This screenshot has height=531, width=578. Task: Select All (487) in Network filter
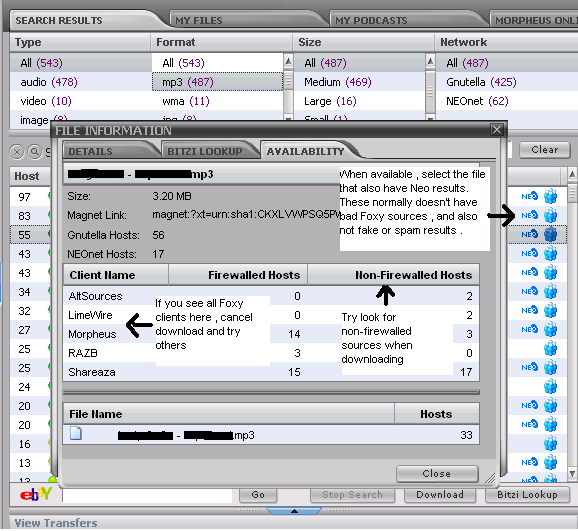[507, 63]
